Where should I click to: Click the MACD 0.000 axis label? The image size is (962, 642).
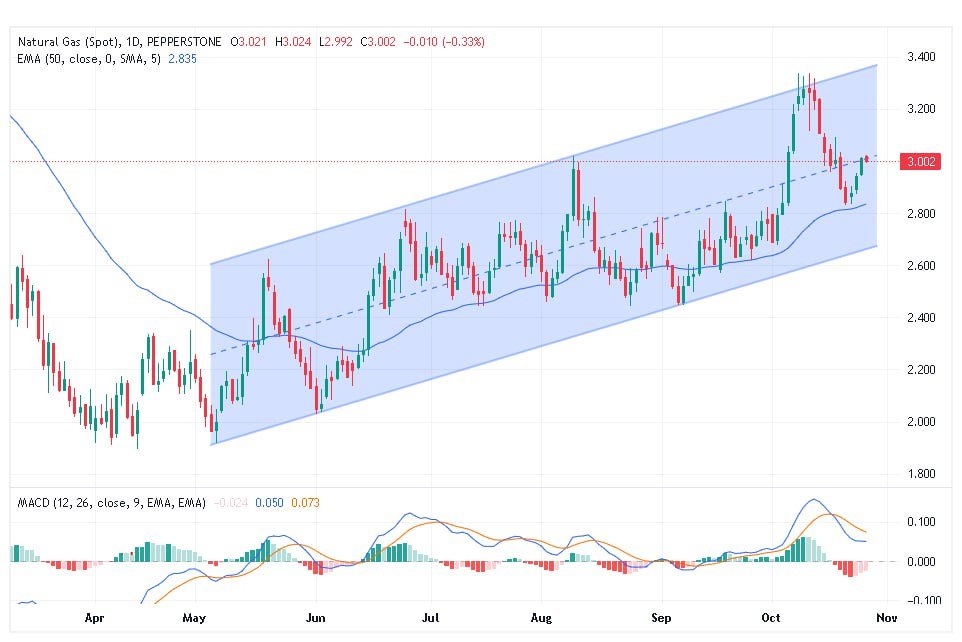coord(921,562)
